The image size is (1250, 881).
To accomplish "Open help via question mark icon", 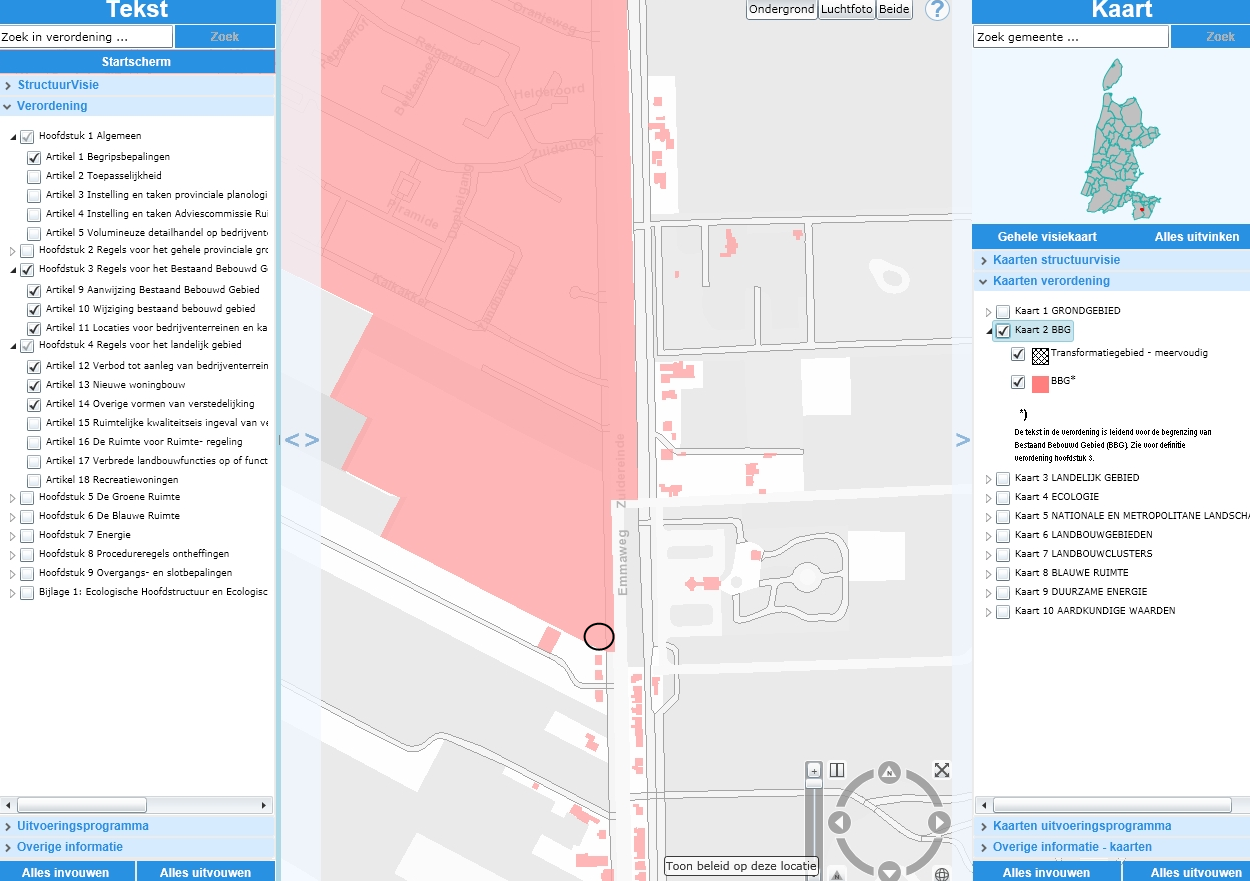I will (x=937, y=10).
